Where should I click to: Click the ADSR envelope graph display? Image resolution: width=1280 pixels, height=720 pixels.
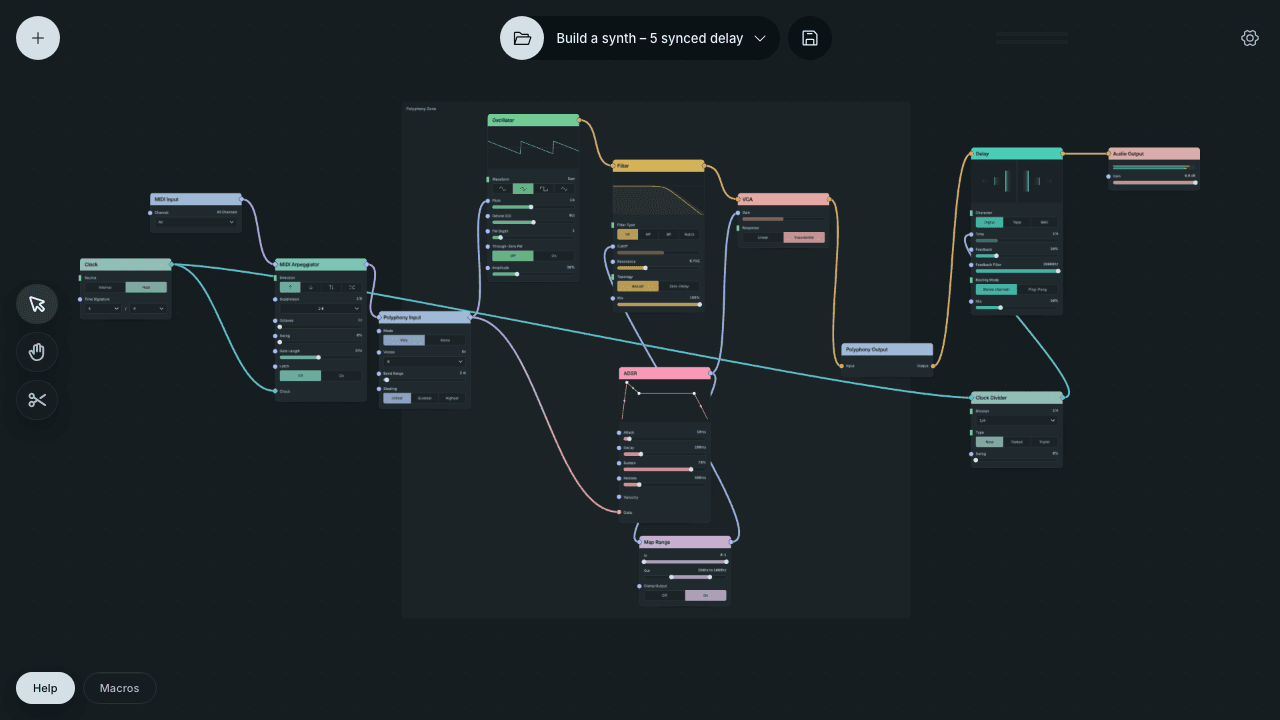click(664, 402)
